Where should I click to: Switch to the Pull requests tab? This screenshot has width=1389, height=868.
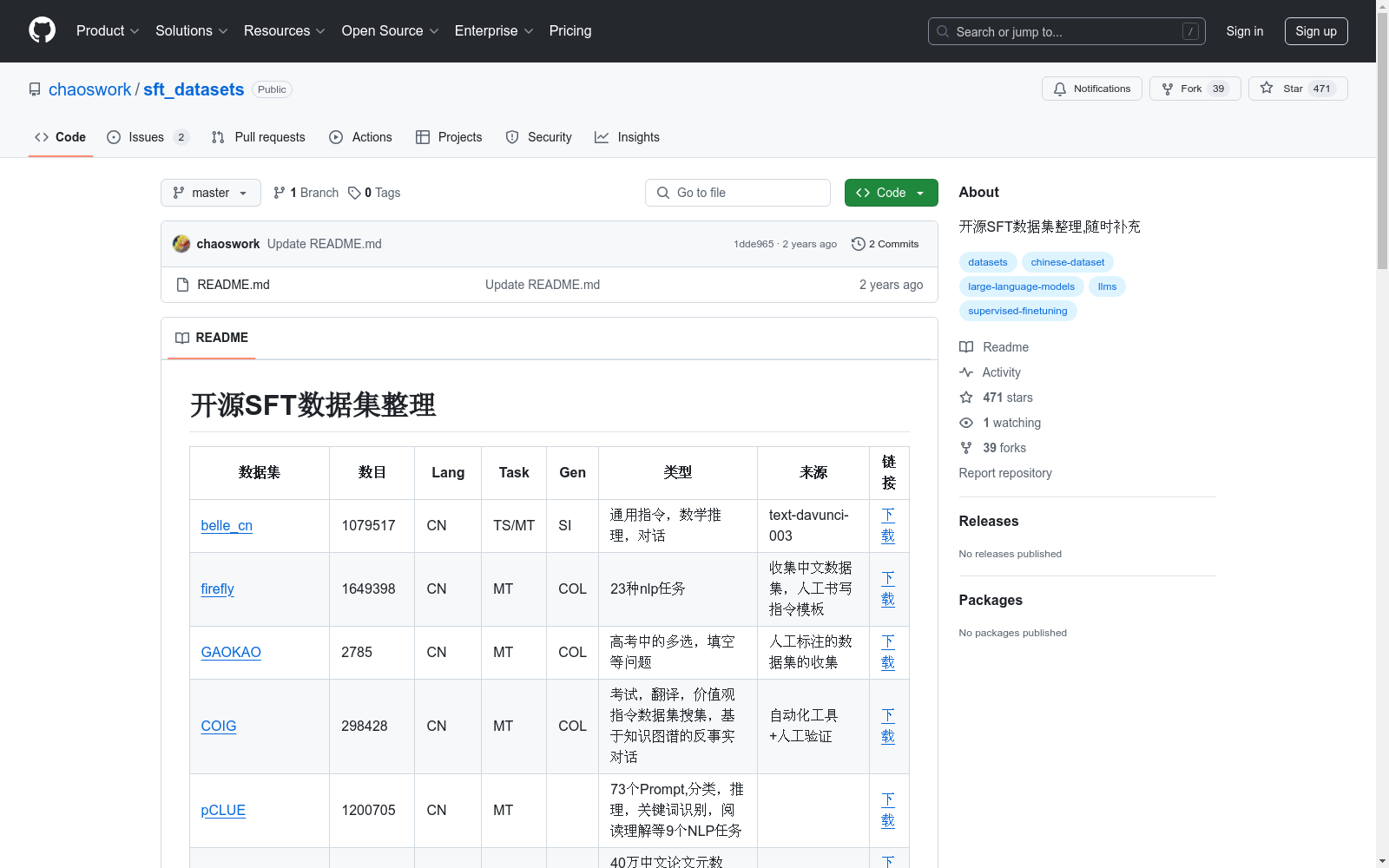click(x=259, y=137)
